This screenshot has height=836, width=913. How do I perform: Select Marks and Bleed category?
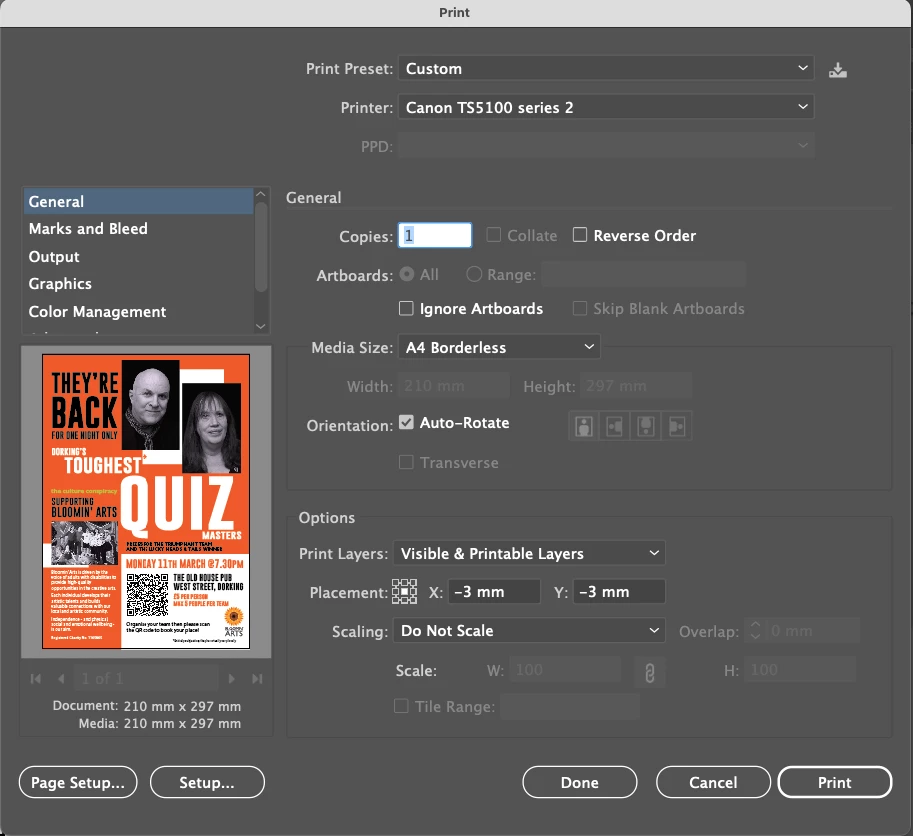click(x=140, y=229)
